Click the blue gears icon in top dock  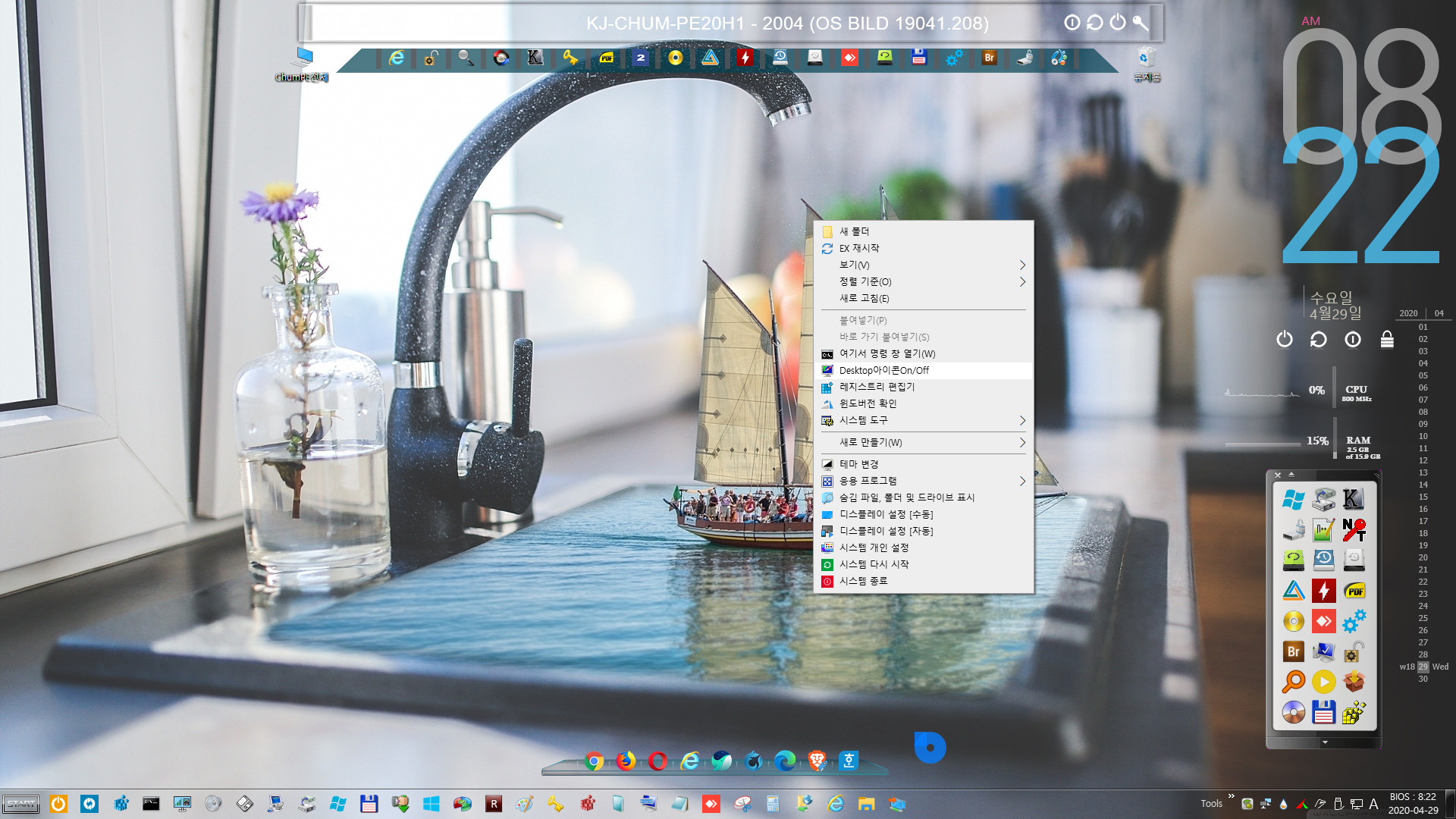[954, 58]
